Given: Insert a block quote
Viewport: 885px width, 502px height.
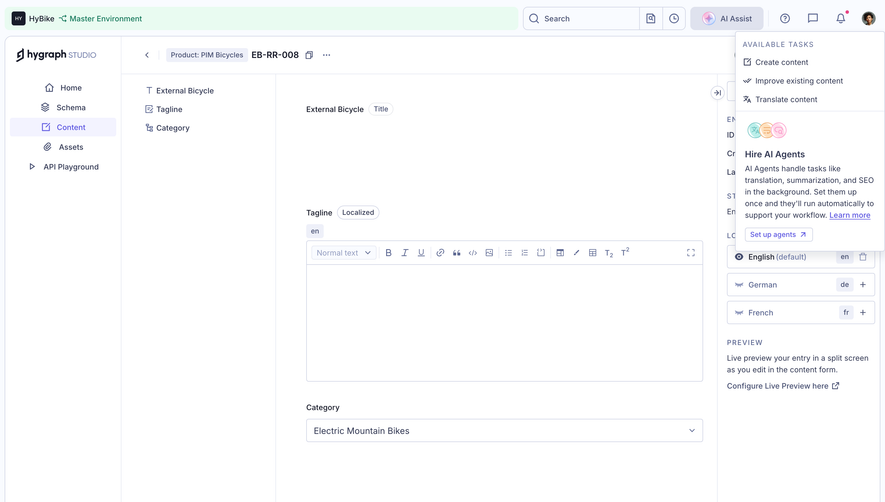Looking at the screenshot, I should pyautogui.click(x=457, y=253).
